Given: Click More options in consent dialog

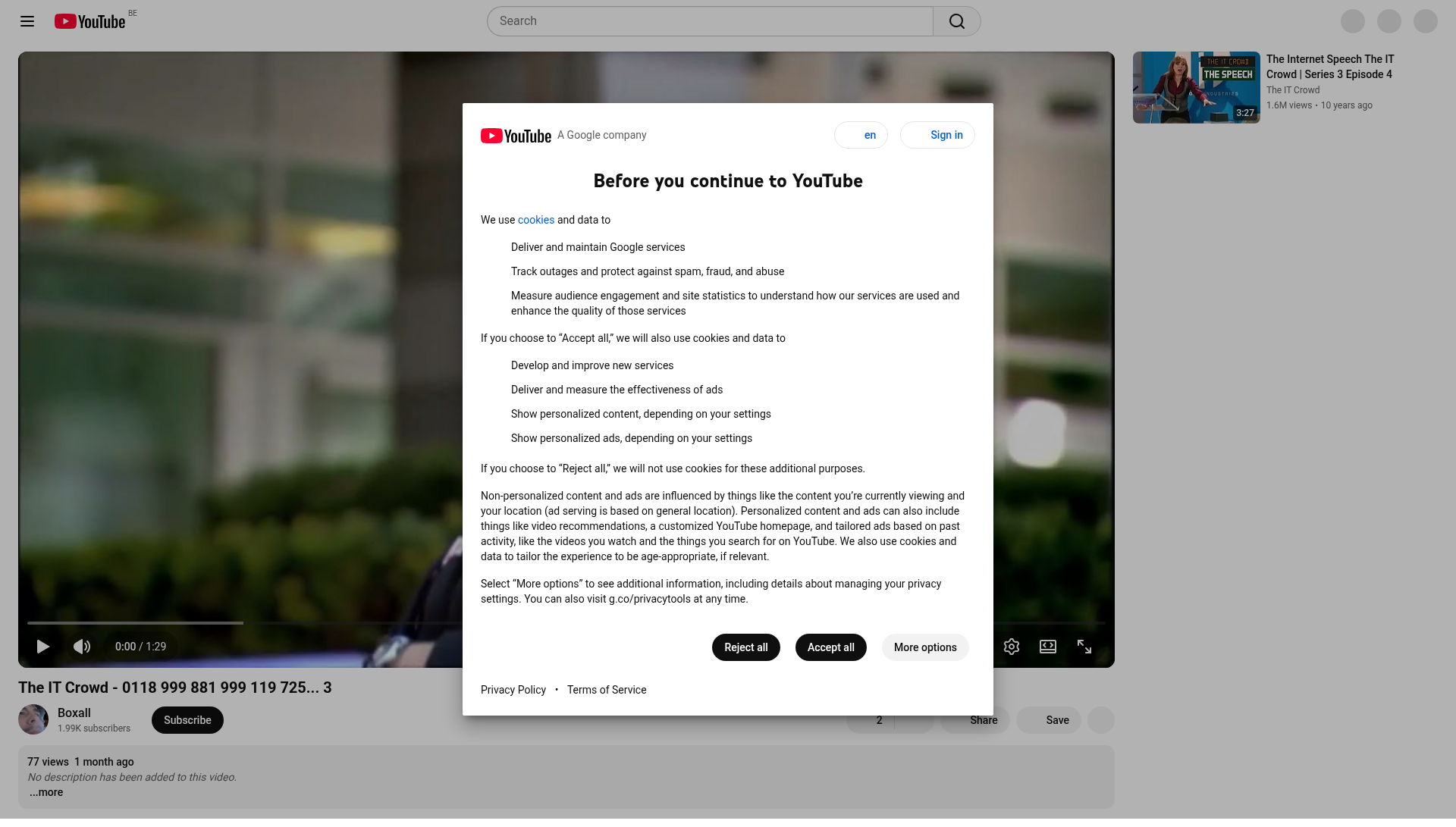Looking at the screenshot, I should 924,647.
